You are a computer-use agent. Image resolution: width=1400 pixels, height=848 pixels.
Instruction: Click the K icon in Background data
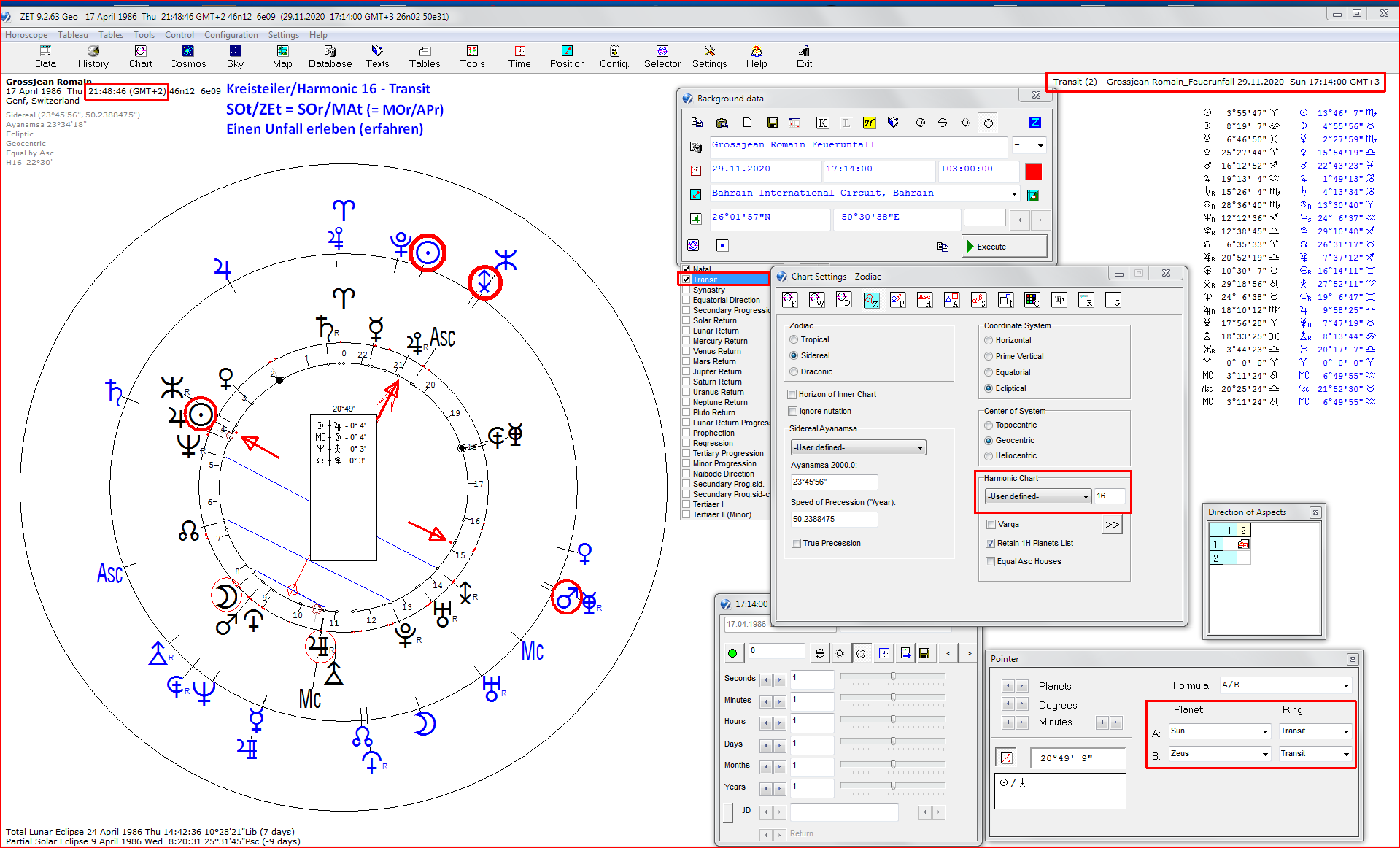822,123
